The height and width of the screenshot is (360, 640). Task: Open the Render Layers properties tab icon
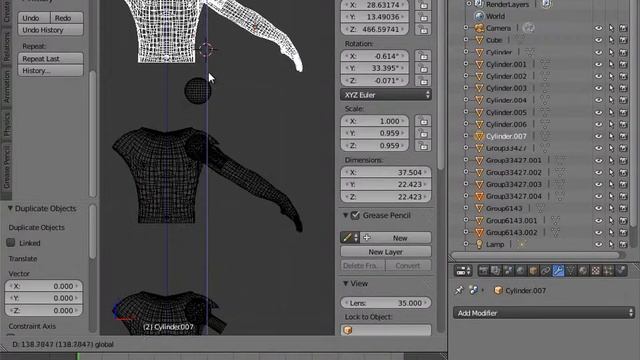(x=496, y=271)
